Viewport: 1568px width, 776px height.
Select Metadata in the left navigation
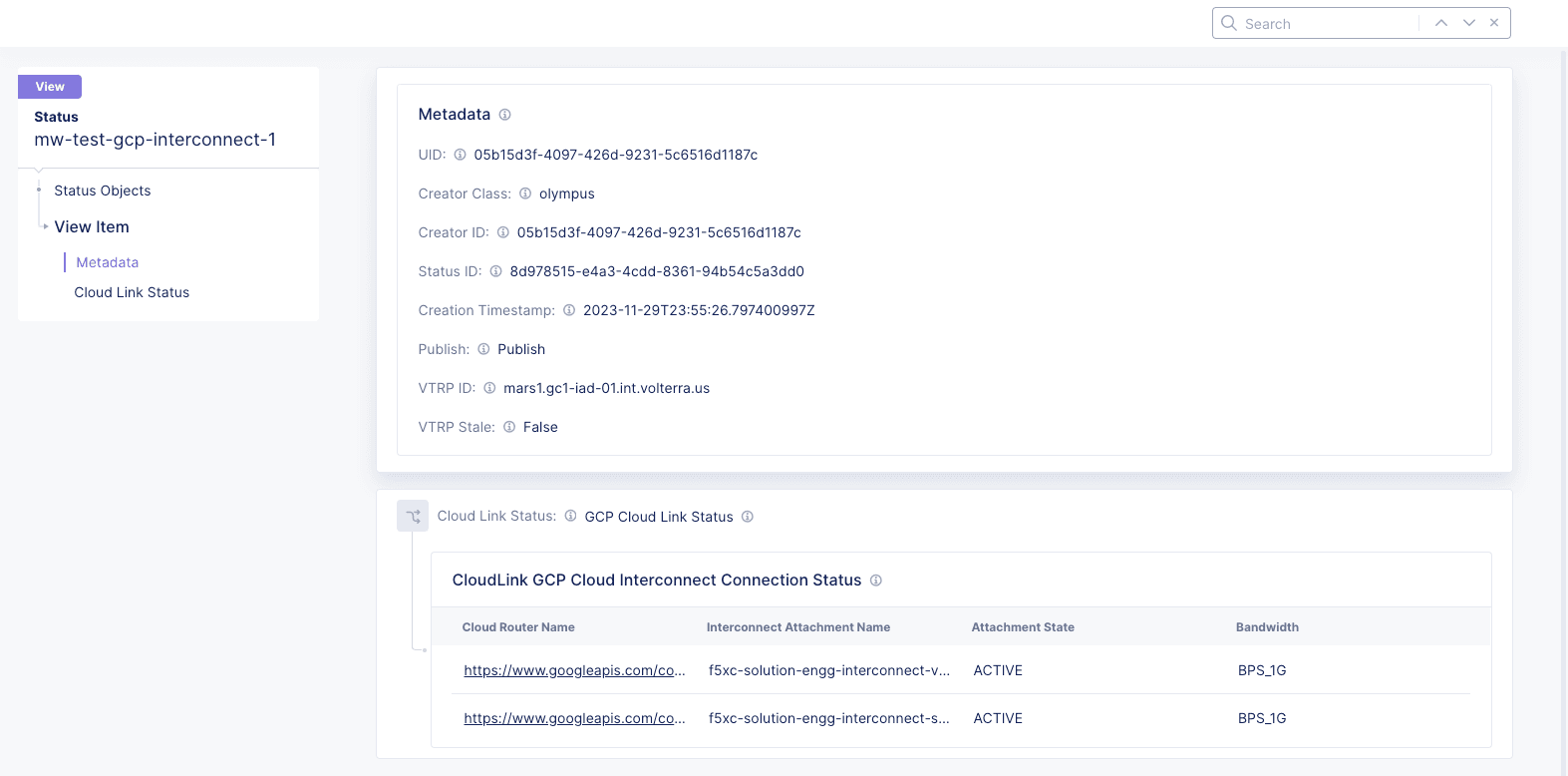click(108, 262)
